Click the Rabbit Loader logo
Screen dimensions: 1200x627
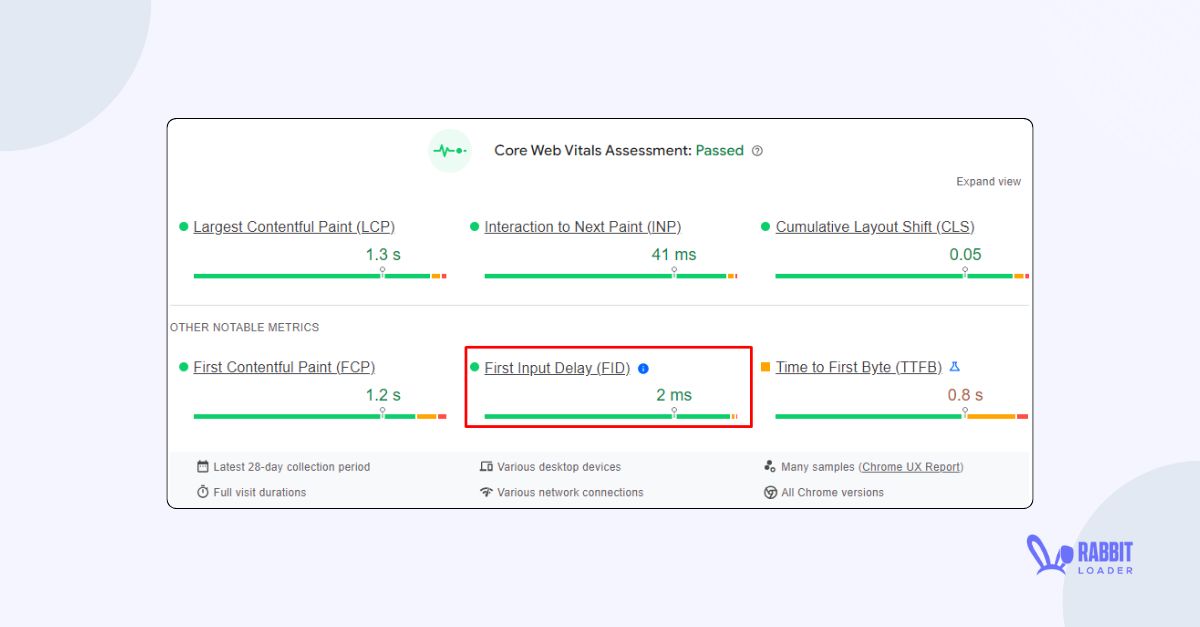(1081, 556)
